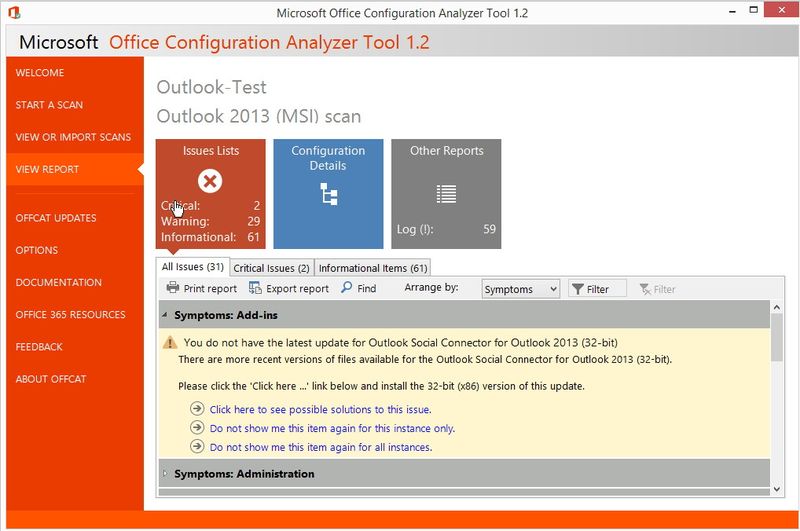Click the 'Configuration Details' tile title

(x=328, y=158)
